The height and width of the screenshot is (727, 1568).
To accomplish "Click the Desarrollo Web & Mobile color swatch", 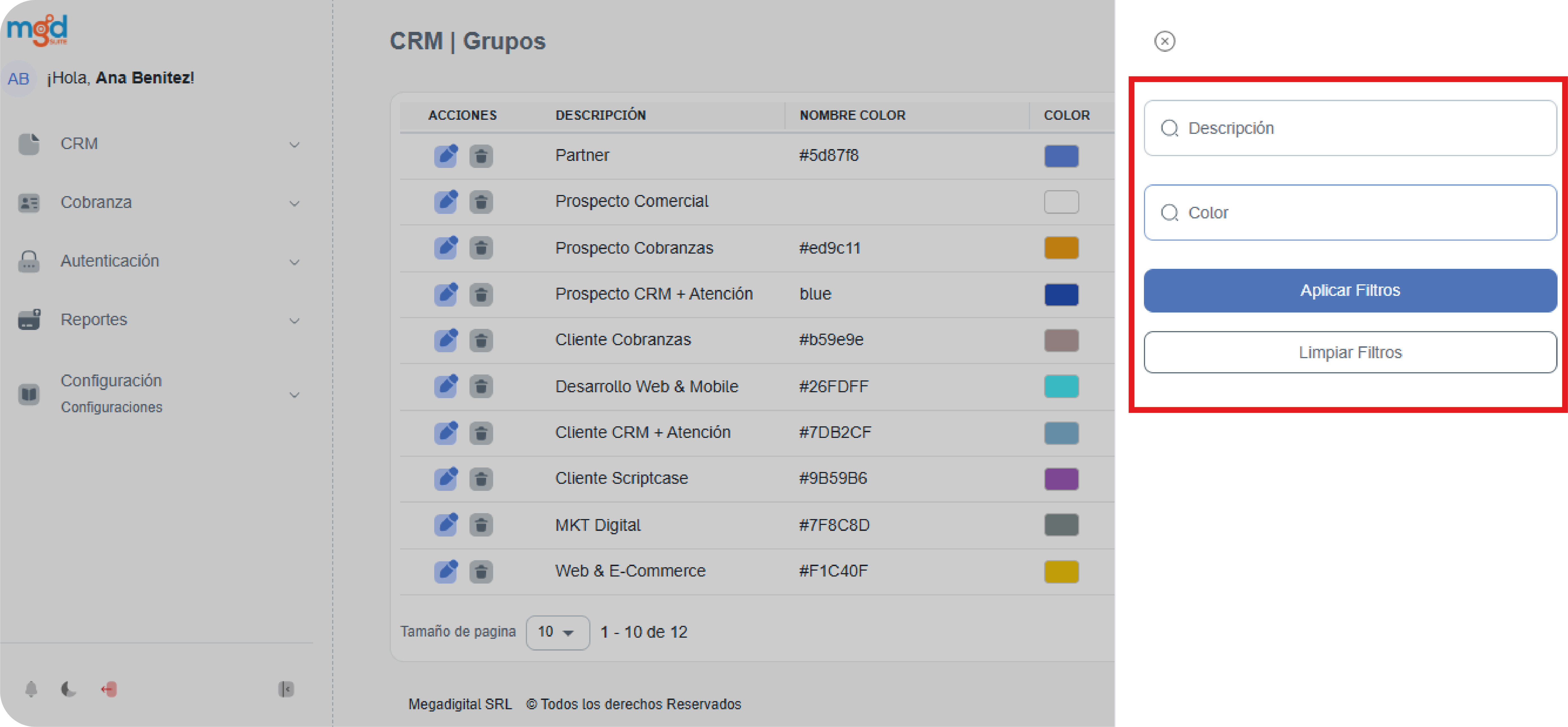I will [x=1061, y=386].
